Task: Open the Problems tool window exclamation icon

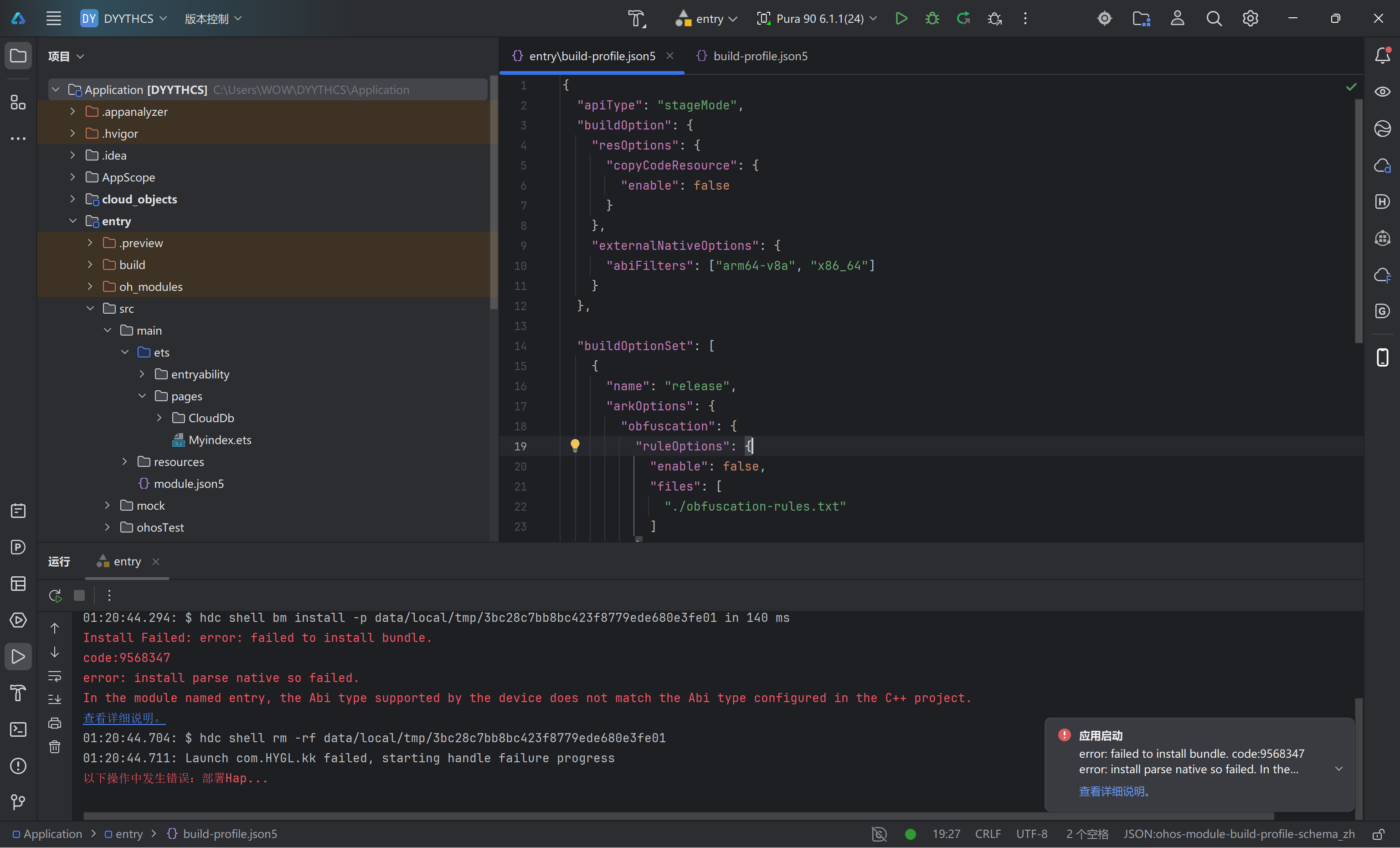Action: [18, 765]
